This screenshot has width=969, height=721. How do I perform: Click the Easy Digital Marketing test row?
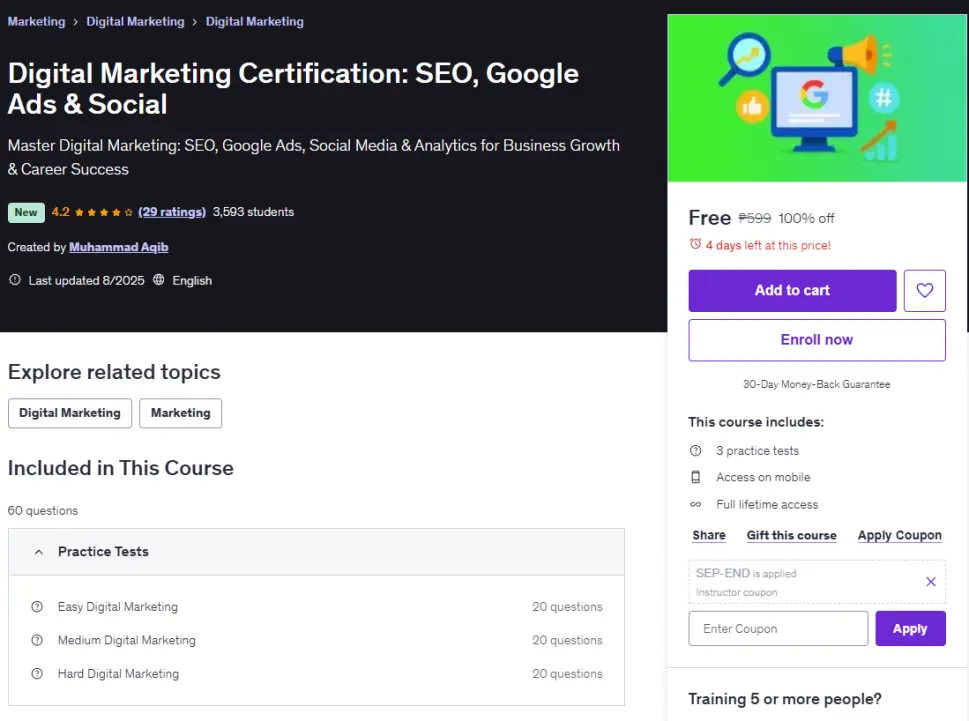click(316, 607)
